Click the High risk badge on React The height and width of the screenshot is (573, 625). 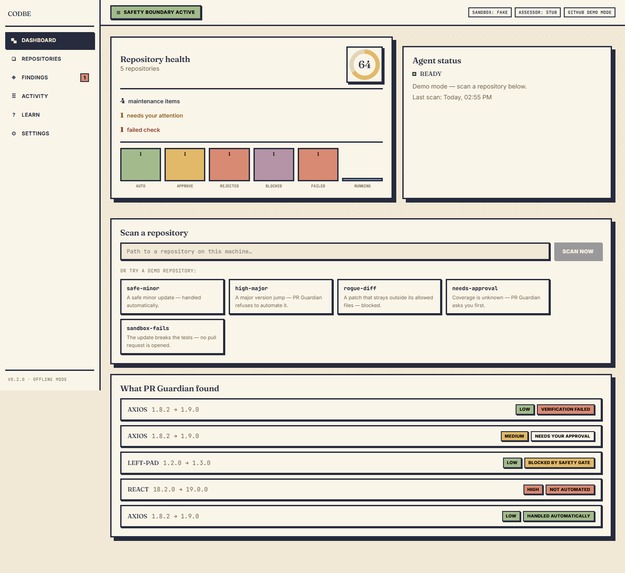[x=533, y=489]
